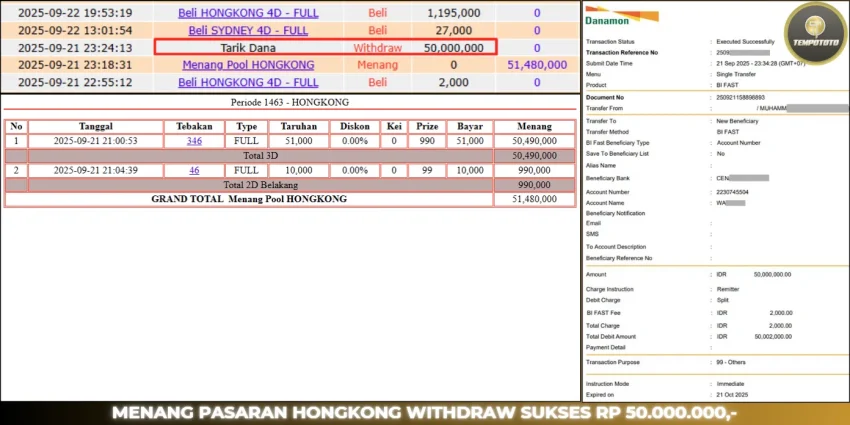This screenshot has height=425, width=850.
Task: Click Executed Successfully status on receipt
Action: coord(745,42)
